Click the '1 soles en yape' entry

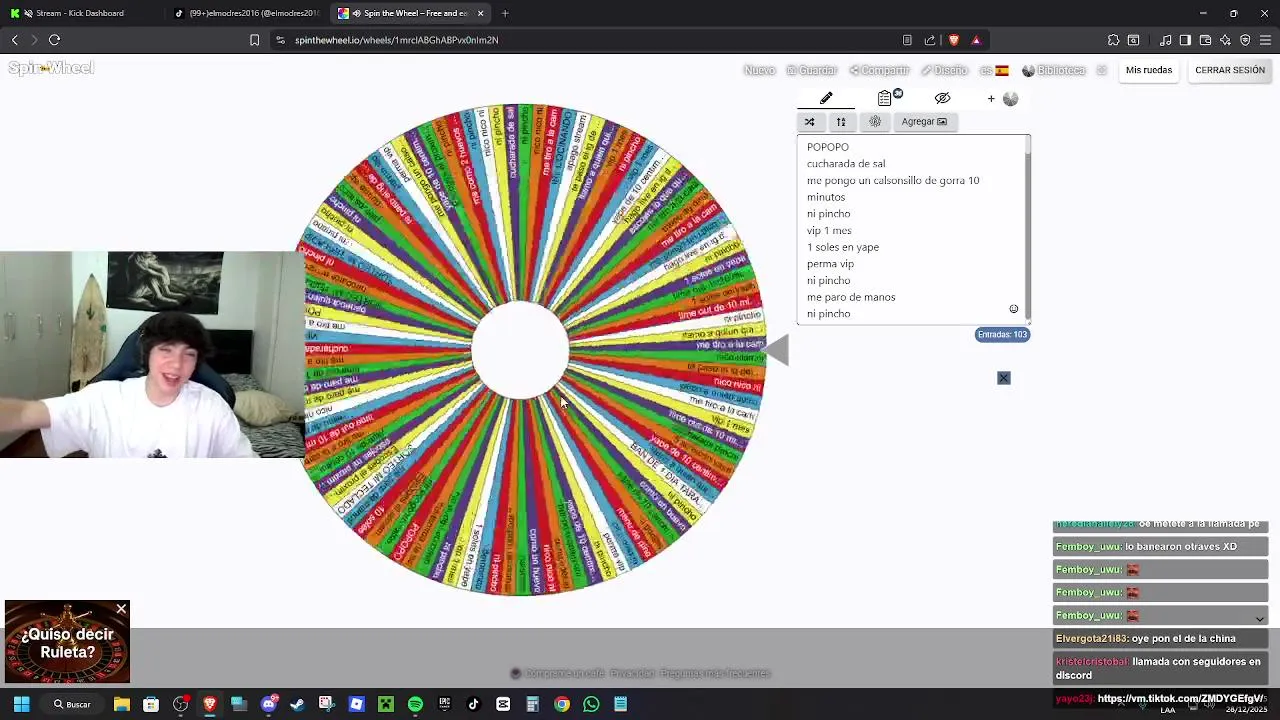[x=843, y=247]
